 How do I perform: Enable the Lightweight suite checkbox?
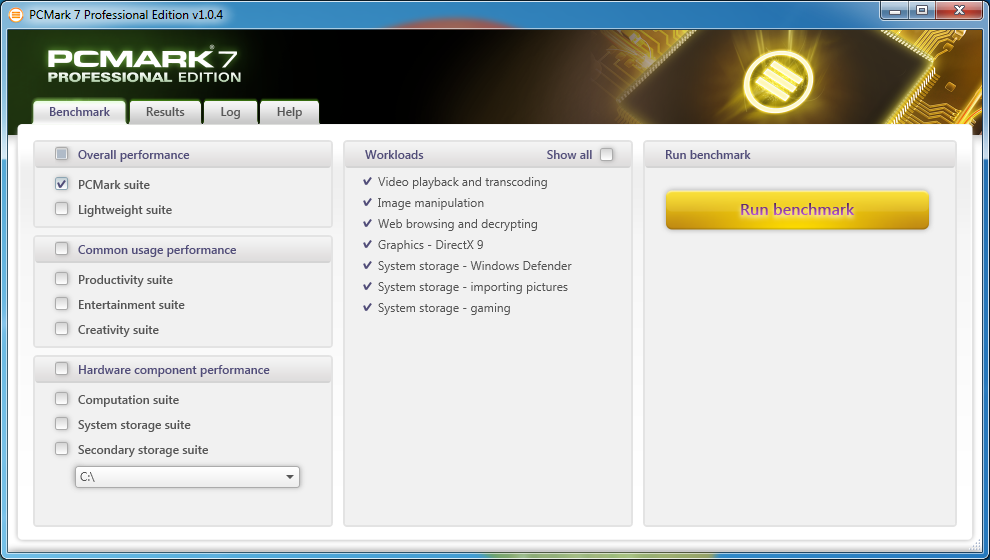(x=61, y=209)
